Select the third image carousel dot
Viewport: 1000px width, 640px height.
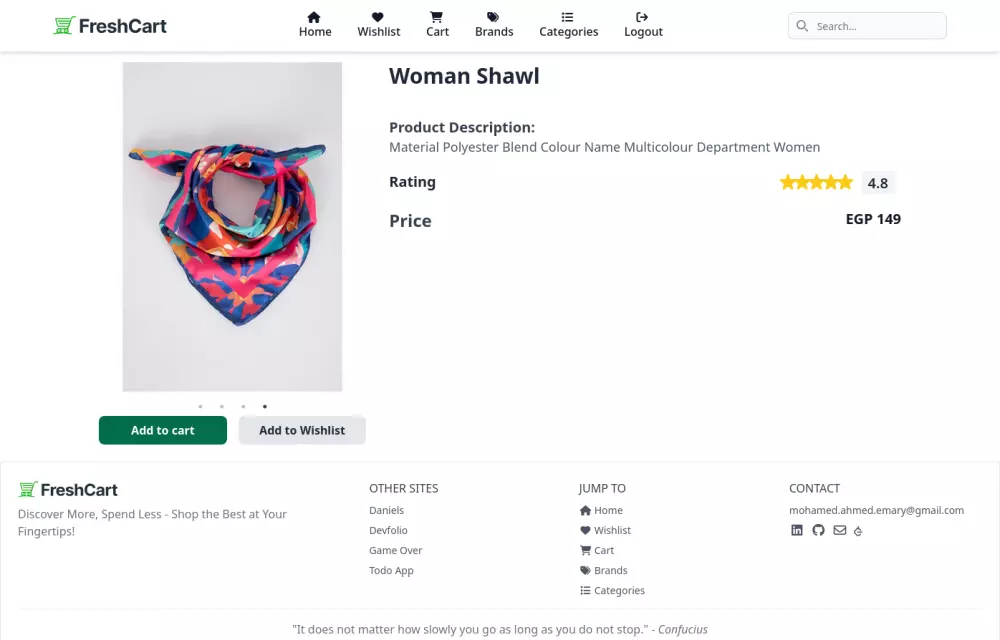click(243, 406)
